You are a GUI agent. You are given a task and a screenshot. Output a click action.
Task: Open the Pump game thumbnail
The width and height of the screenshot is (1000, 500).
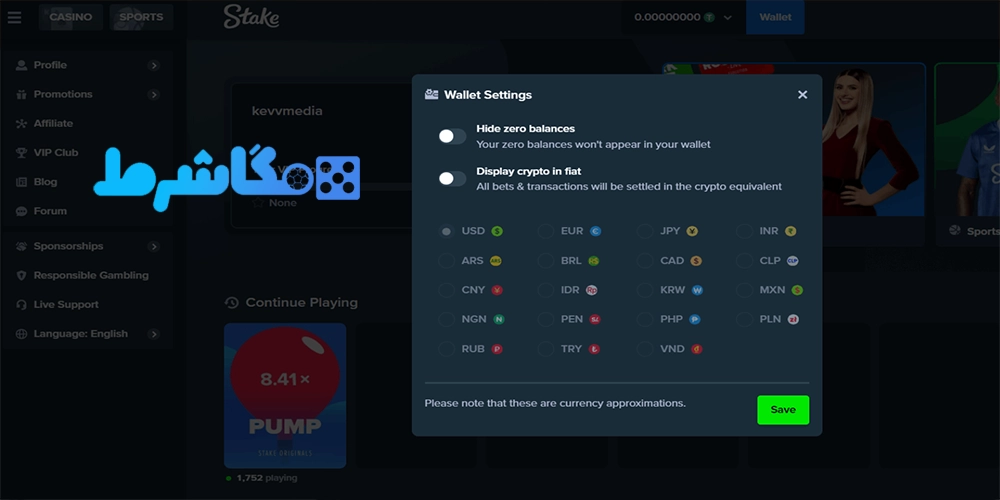point(285,396)
